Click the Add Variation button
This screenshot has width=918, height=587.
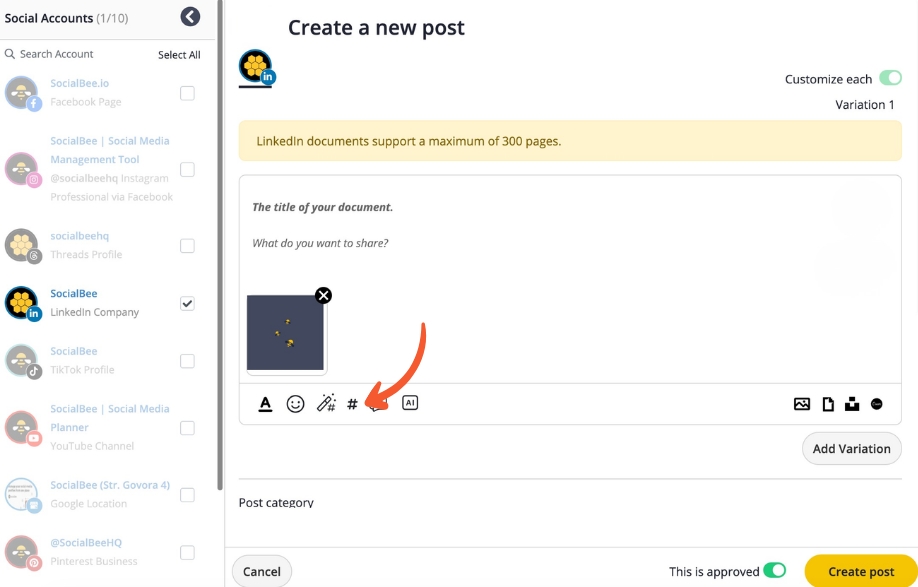(851, 449)
